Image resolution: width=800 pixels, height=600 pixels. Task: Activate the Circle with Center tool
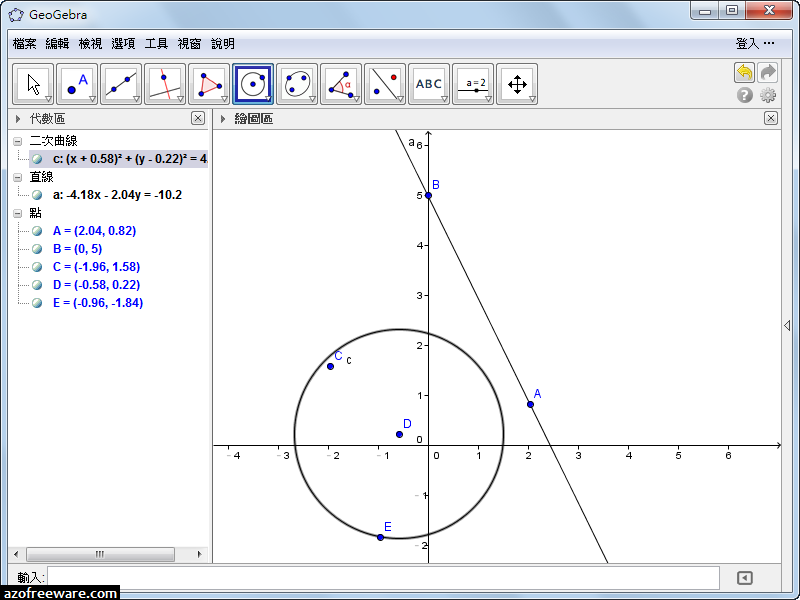click(253, 84)
